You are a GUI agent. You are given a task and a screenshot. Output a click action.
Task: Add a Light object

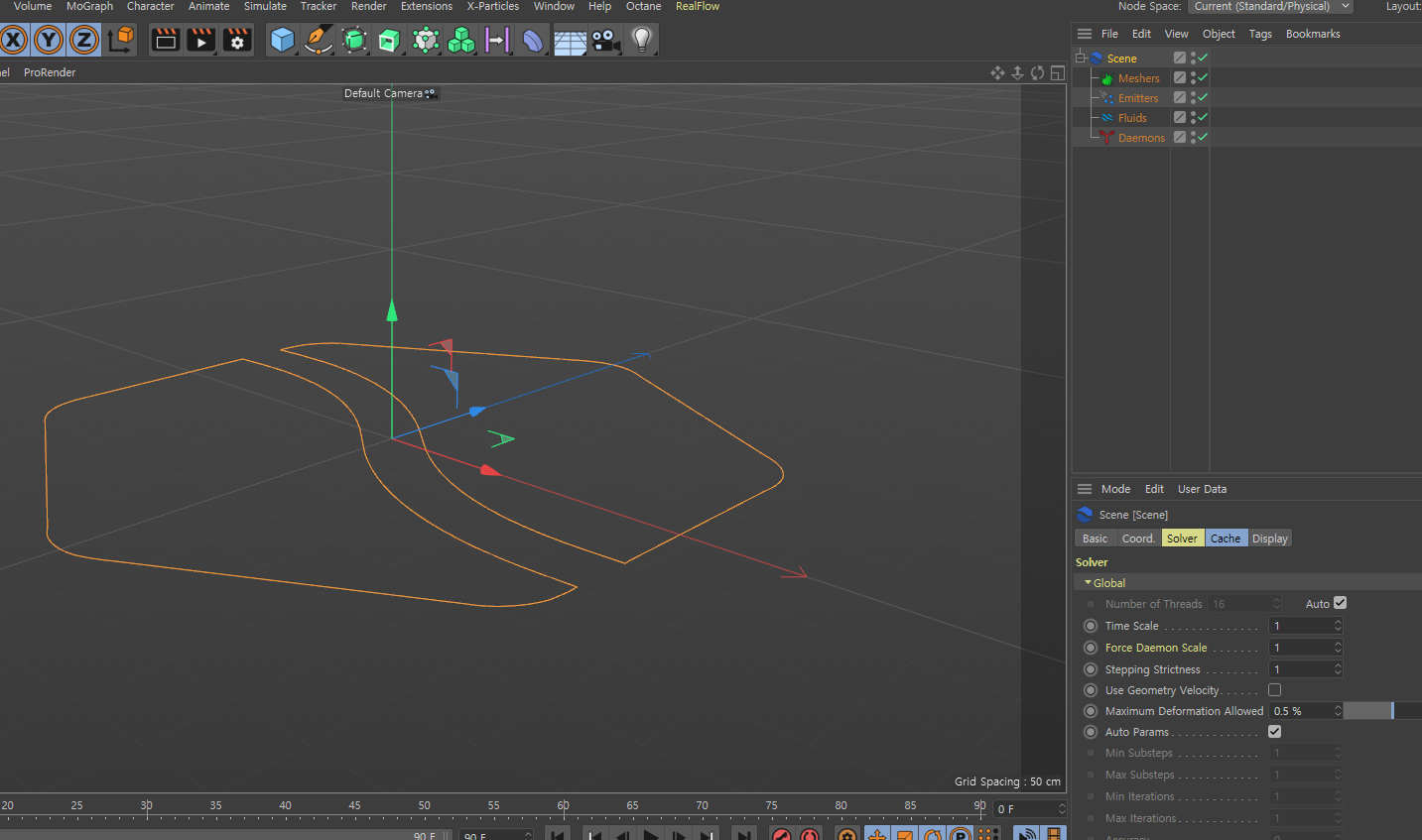[642, 40]
